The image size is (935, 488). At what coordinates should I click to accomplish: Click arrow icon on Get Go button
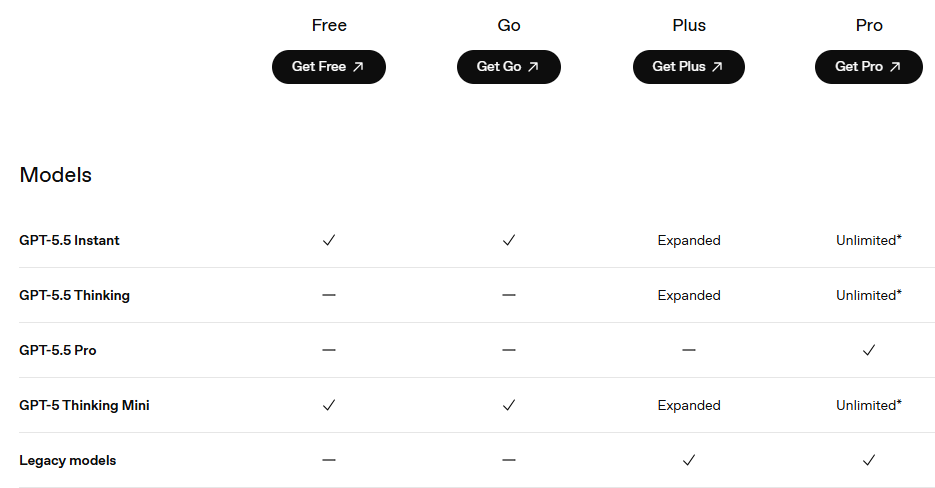[x=533, y=67]
